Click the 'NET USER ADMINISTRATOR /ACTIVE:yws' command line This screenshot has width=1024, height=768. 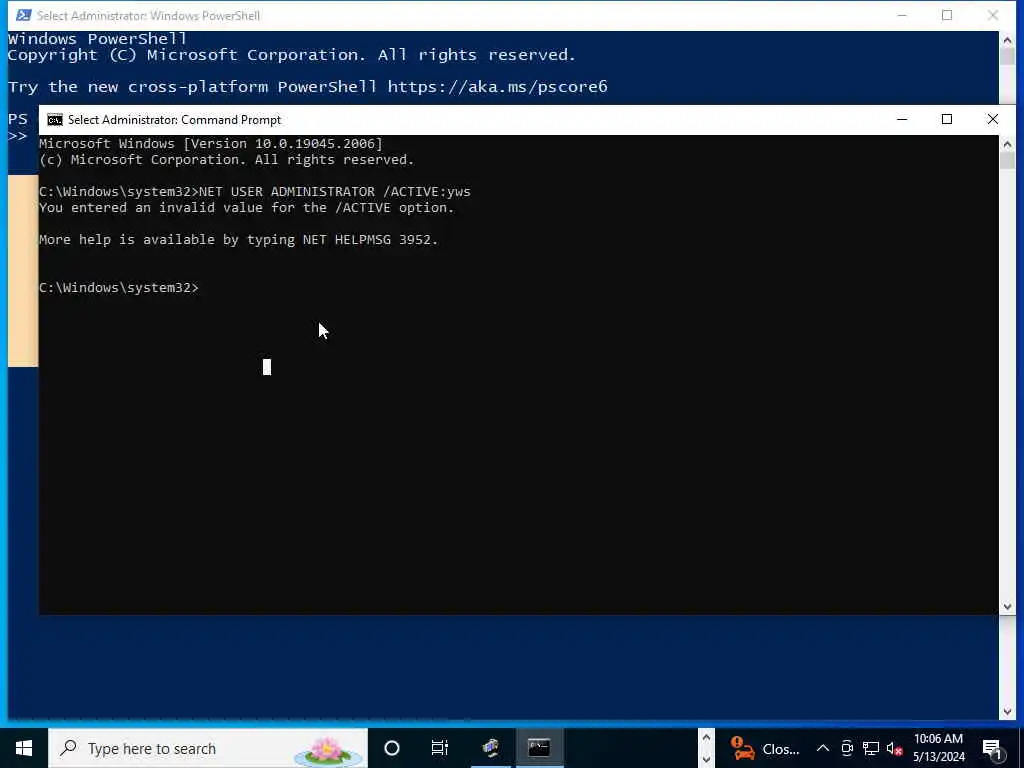coord(255,191)
